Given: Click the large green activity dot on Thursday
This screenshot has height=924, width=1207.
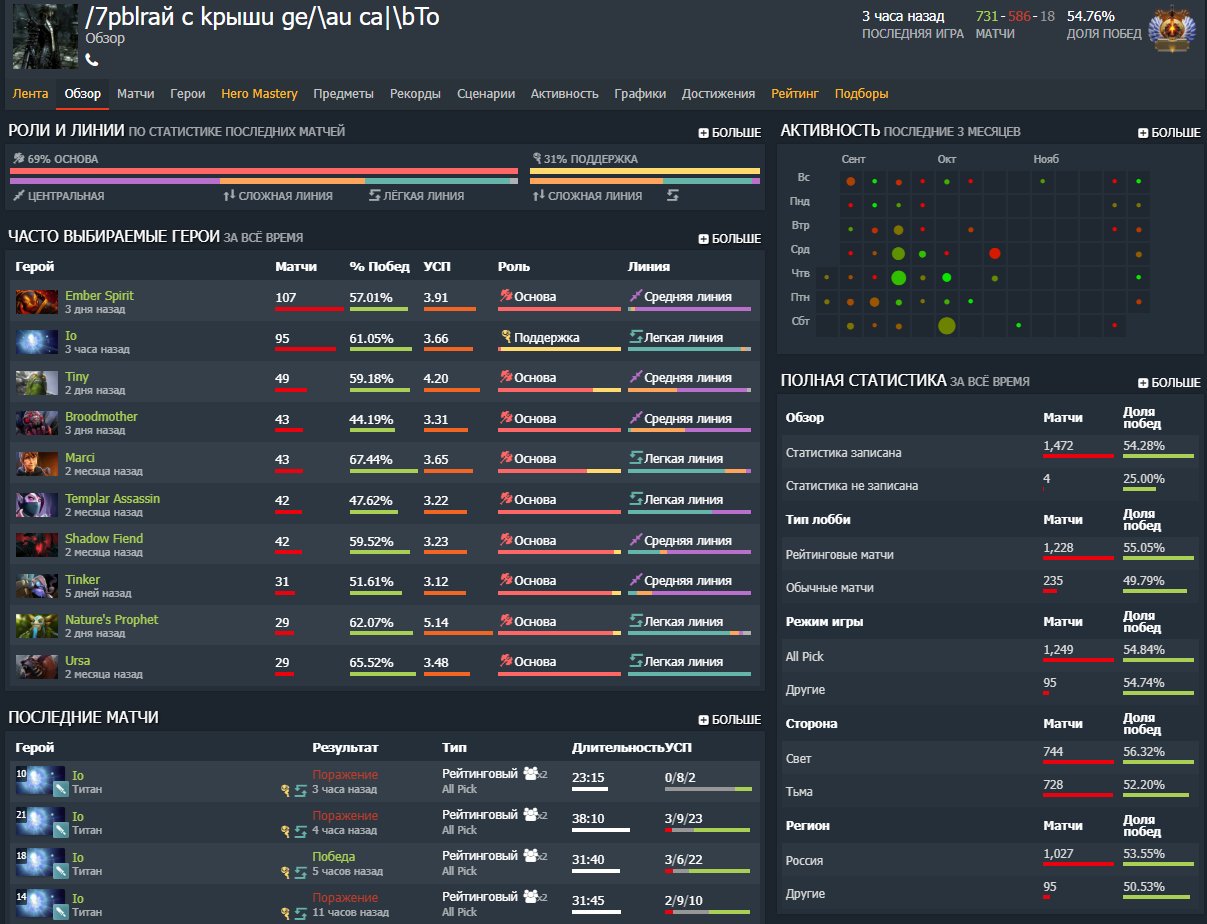Looking at the screenshot, I should (x=898, y=277).
